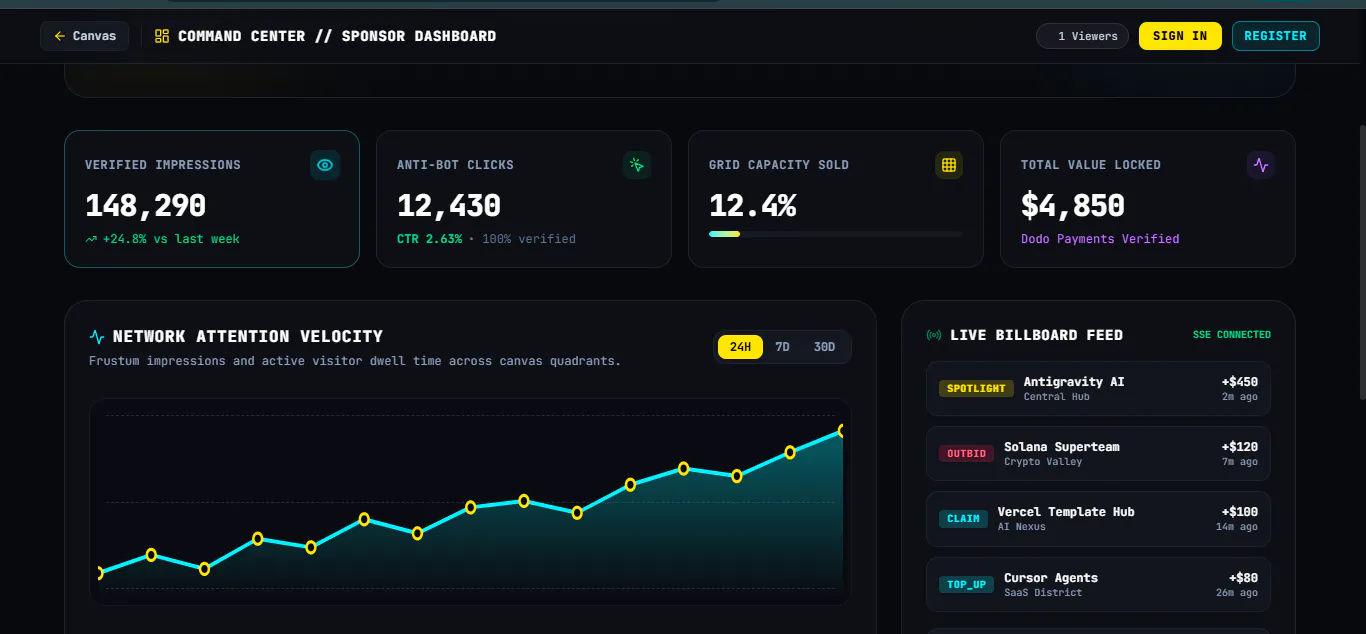This screenshot has height=634, width=1366.
Task: Click the +$80 amount in the feed
Action: coord(1244,578)
